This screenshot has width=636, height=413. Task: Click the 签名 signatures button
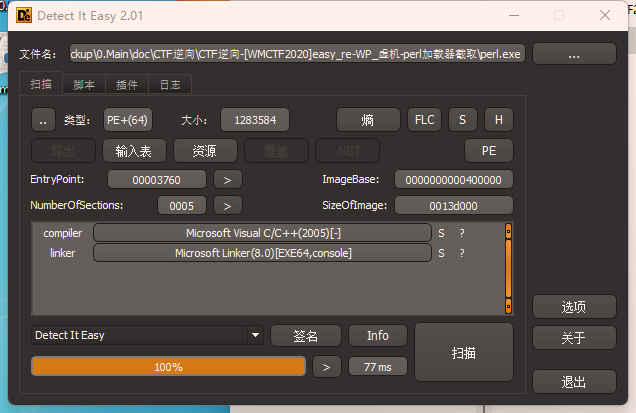pyautogui.click(x=306, y=336)
